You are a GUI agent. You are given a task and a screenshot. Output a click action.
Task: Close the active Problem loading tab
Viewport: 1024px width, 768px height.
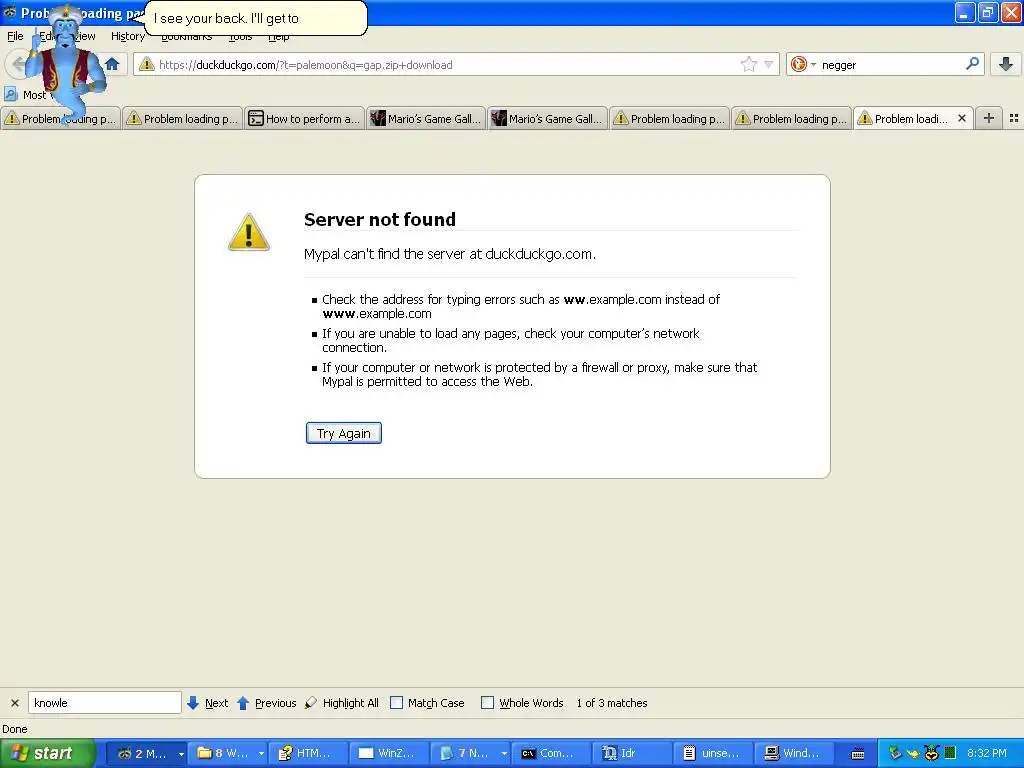point(961,118)
